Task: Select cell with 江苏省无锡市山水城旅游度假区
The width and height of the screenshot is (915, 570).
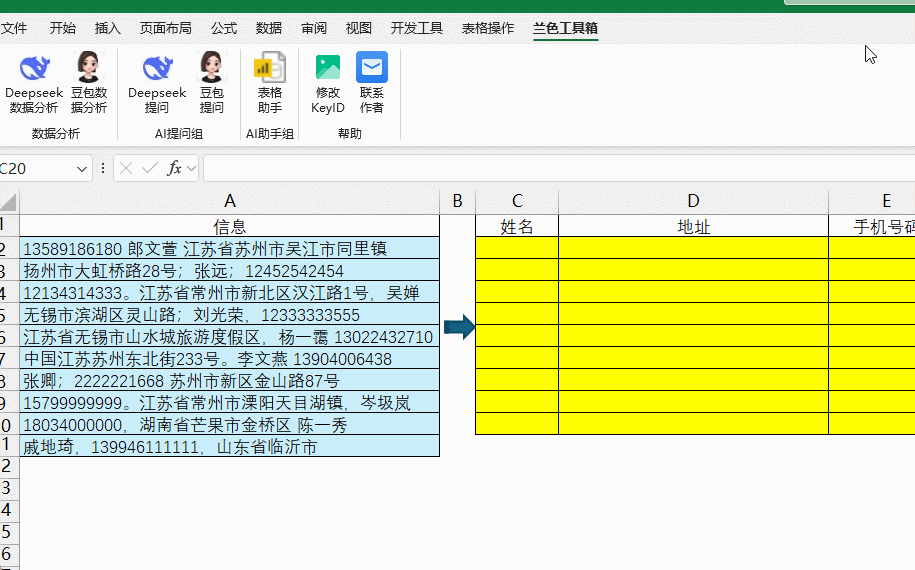Action: click(x=230, y=337)
